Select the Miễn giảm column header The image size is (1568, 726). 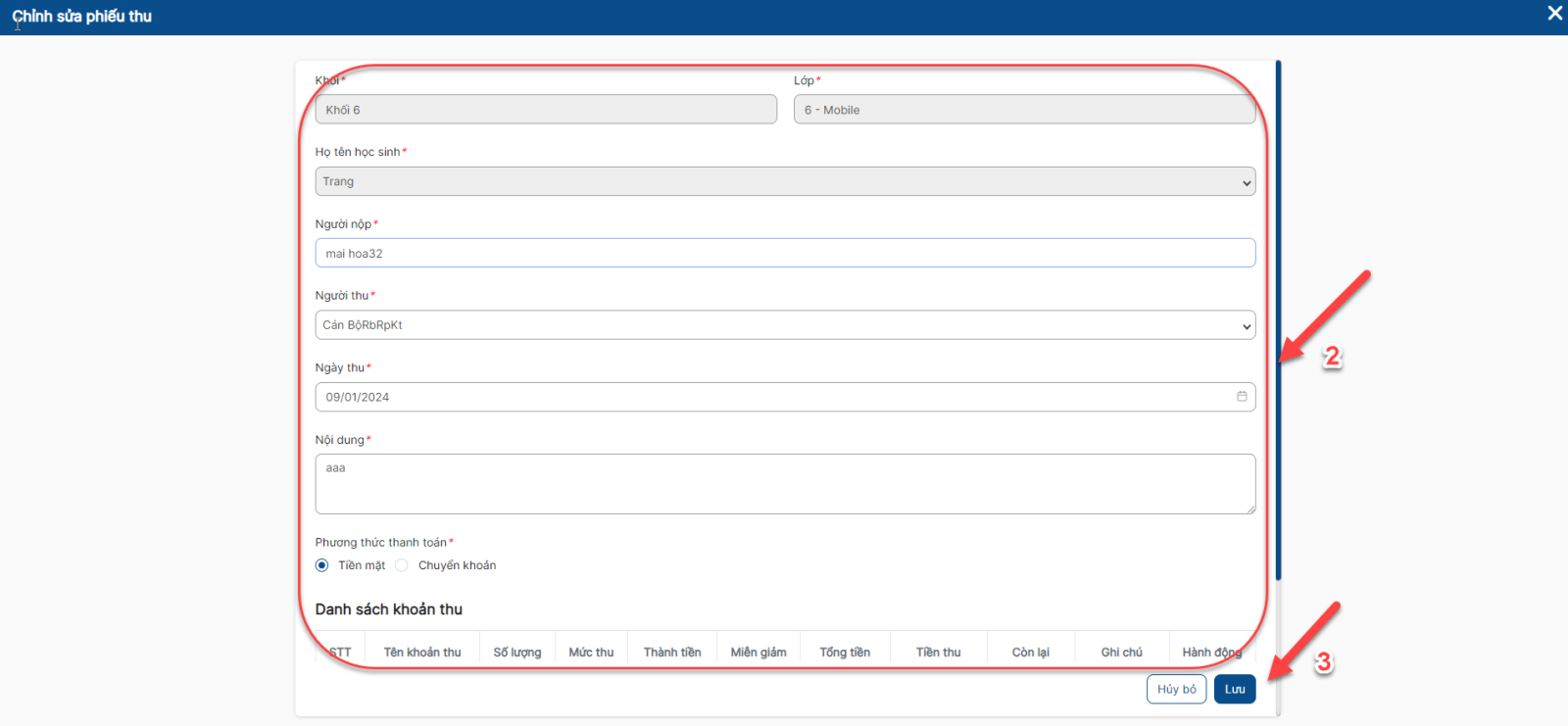point(759,653)
